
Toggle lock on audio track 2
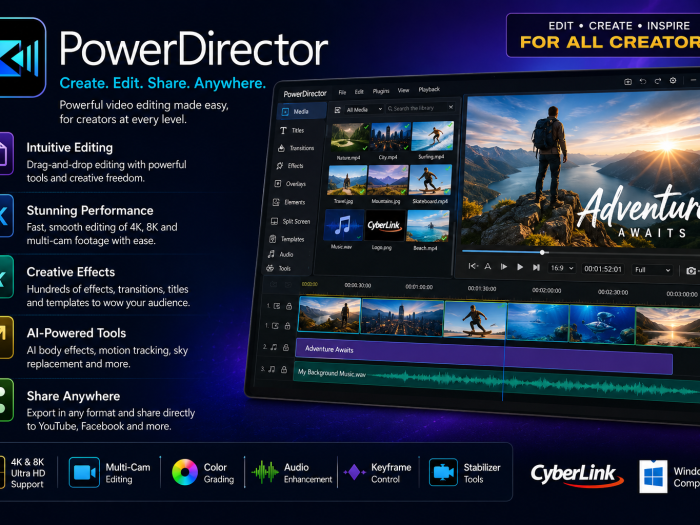[285, 347]
